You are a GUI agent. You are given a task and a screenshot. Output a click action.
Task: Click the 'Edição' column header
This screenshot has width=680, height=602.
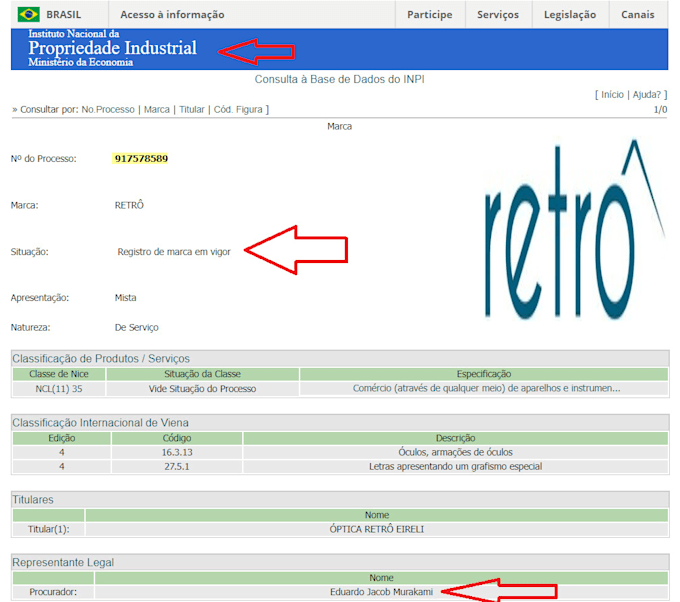point(62,438)
